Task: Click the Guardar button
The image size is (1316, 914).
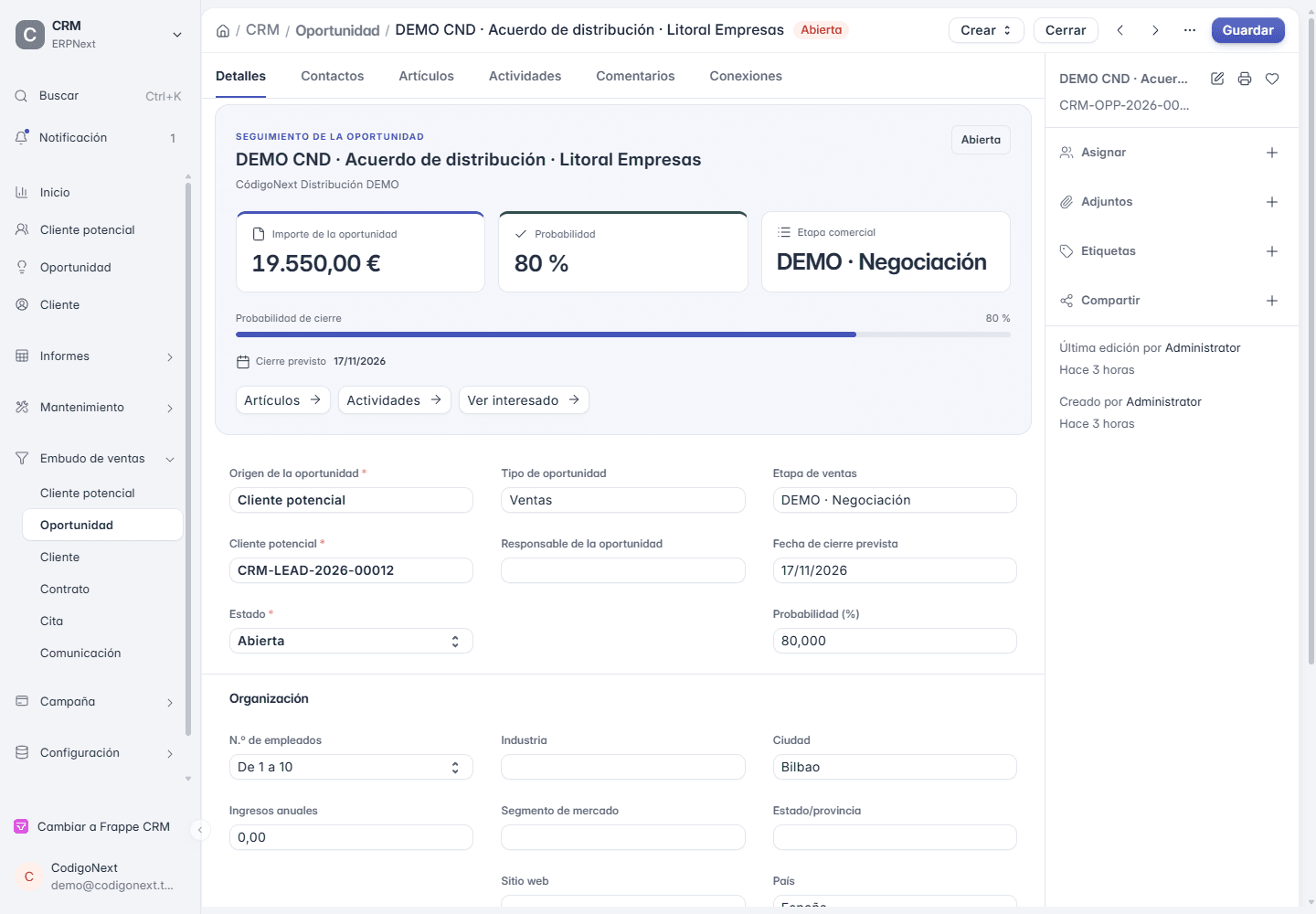Action: click(1248, 30)
